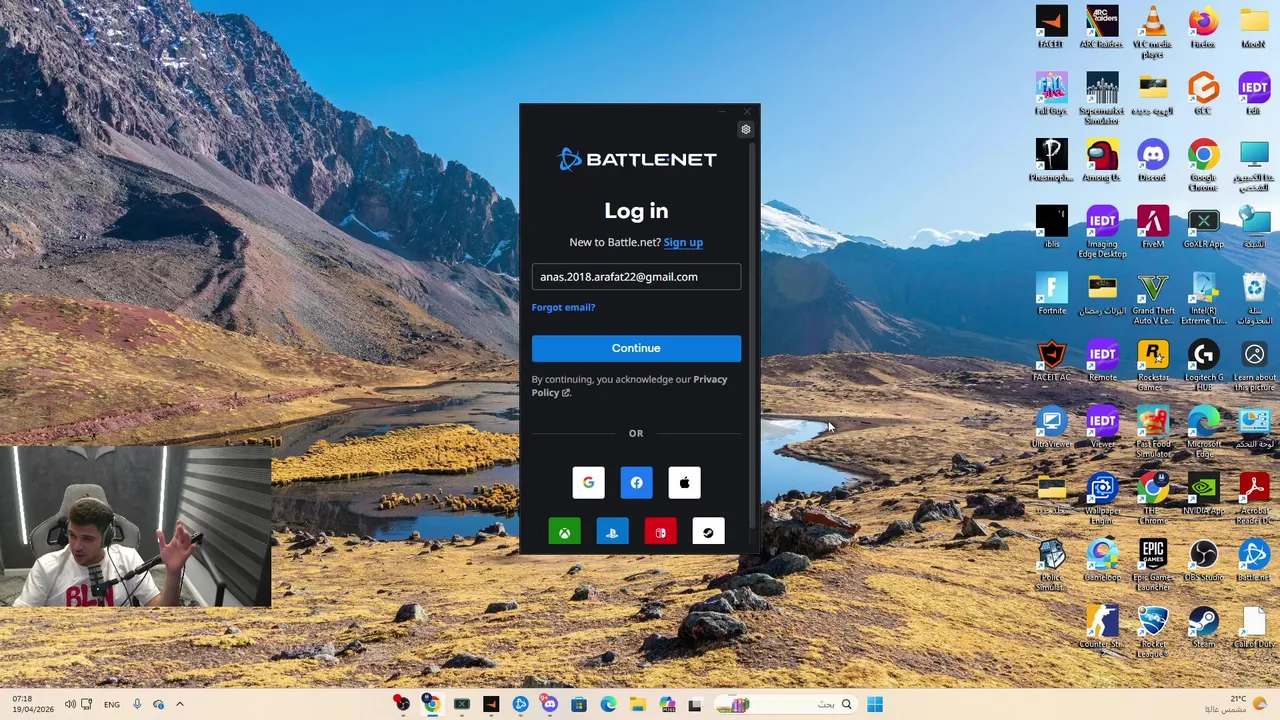Select the Fast Food Simulator shortcut
The height and width of the screenshot is (720, 1280).
pyautogui.click(x=1152, y=432)
